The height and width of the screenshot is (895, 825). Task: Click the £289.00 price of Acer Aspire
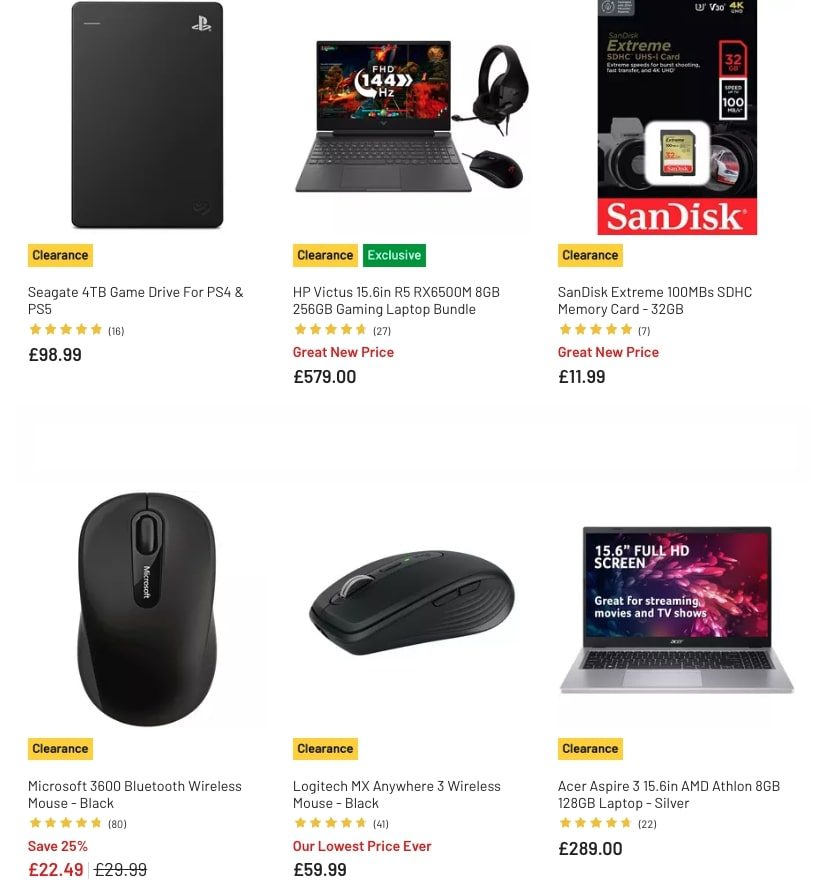point(590,849)
